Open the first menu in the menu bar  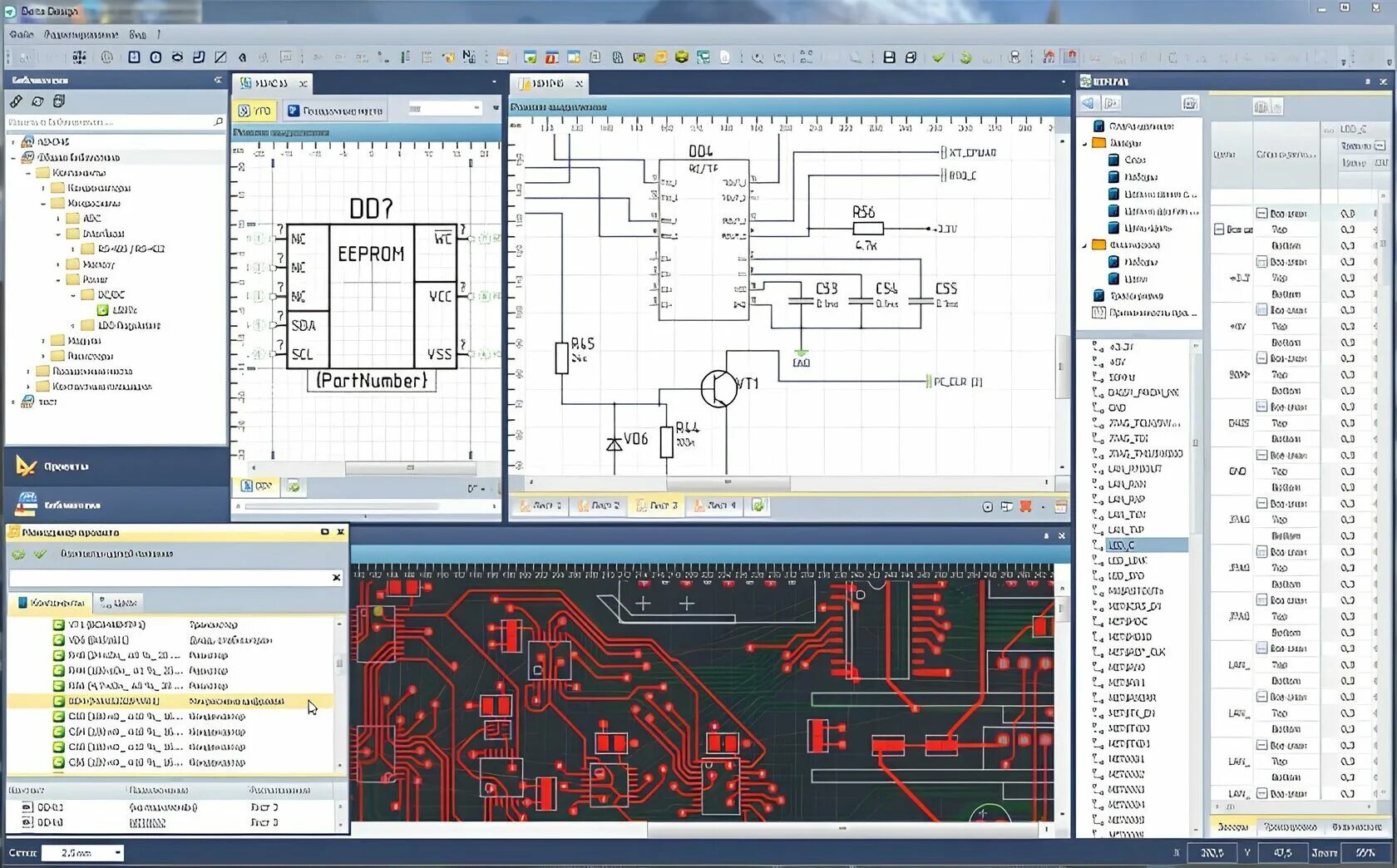pos(21,34)
